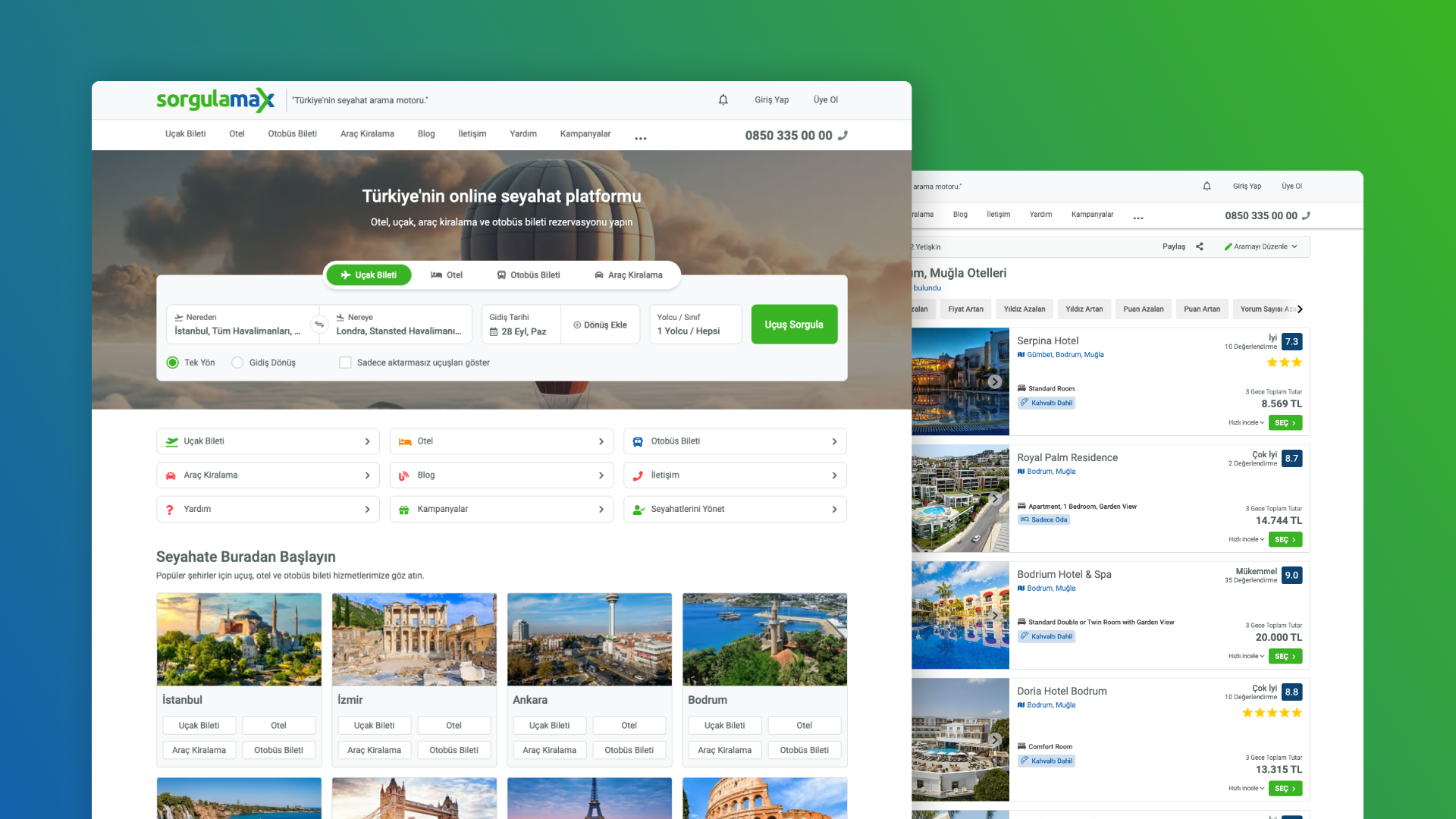Click the next-photo arrow on Serpina Hotel image

tap(995, 381)
